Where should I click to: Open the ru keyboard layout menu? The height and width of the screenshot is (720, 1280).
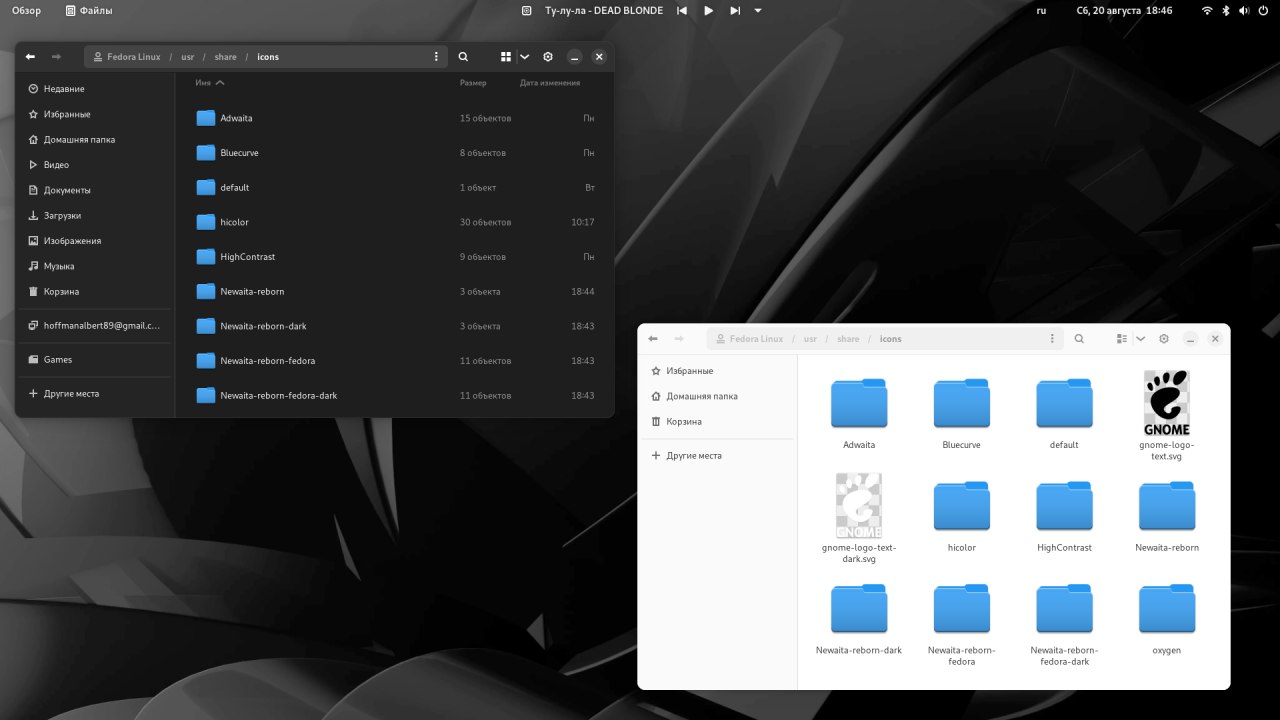click(1041, 11)
